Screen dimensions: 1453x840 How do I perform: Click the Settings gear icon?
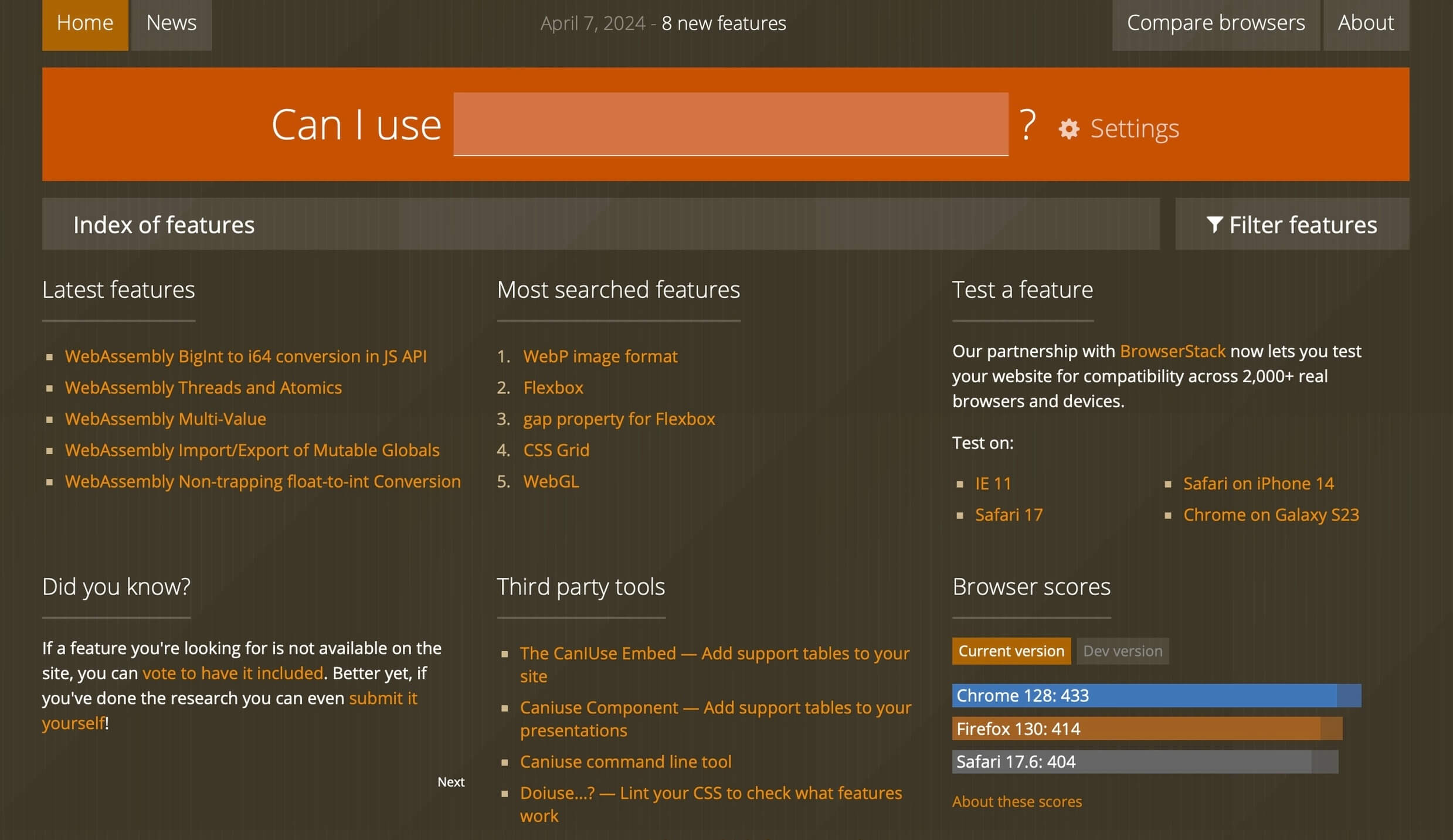[x=1068, y=129]
